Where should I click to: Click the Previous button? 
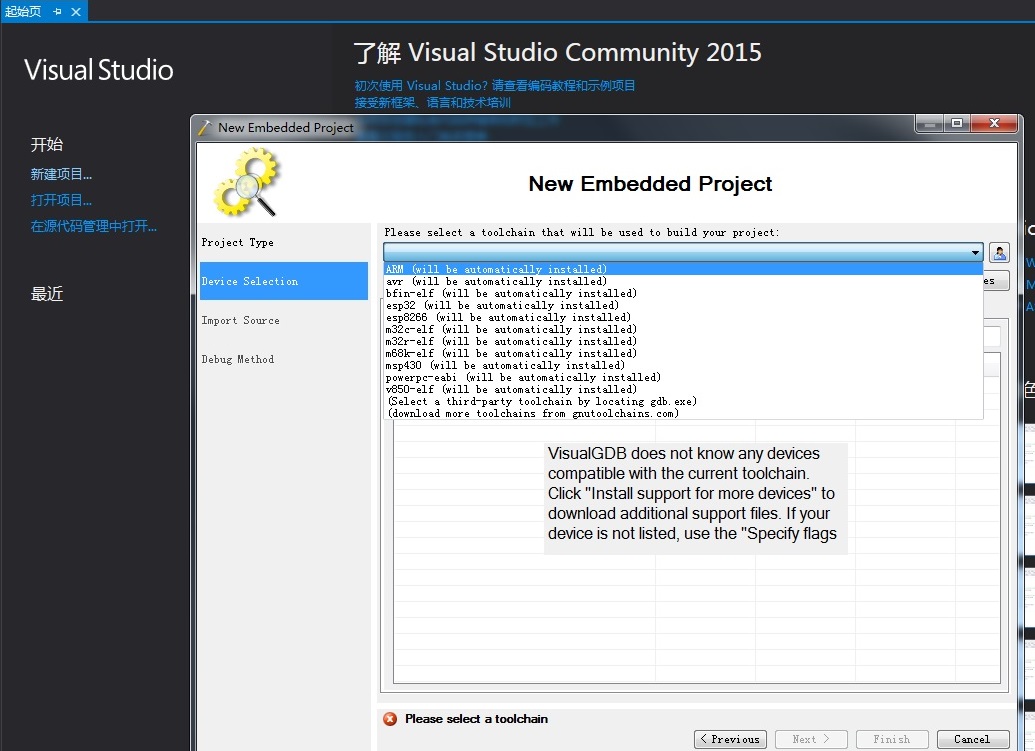730,739
